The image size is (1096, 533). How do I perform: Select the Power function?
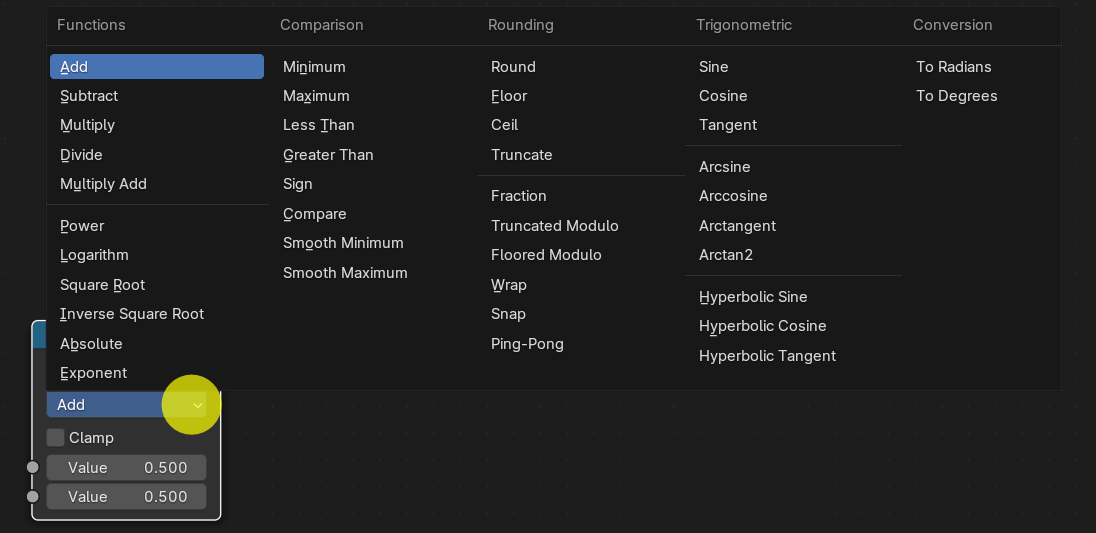click(82, 226)
